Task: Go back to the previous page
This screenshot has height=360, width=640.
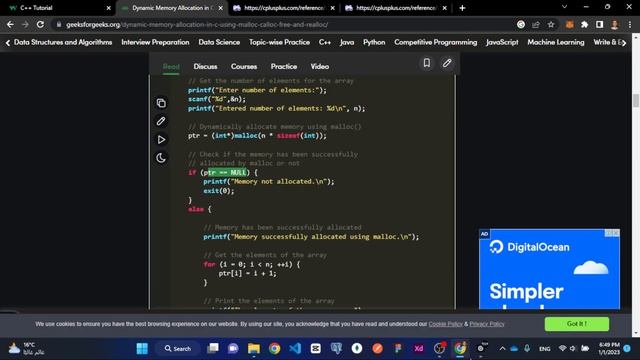Action: [x=10, y=24]
